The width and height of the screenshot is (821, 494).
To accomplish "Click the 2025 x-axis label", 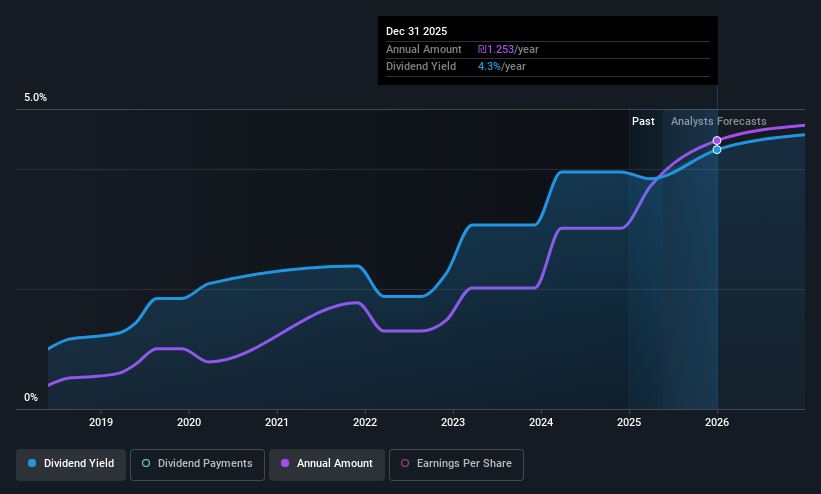I will pos(629,422).
